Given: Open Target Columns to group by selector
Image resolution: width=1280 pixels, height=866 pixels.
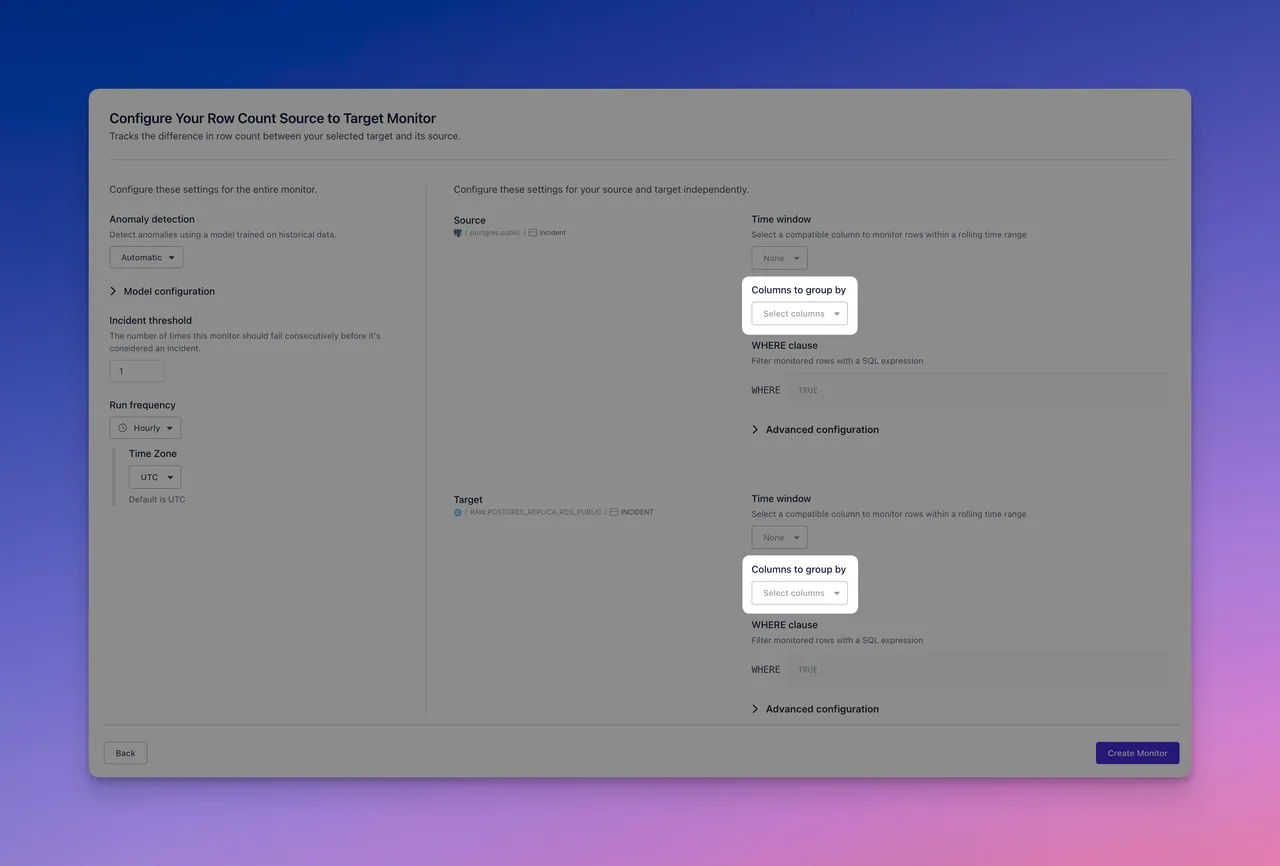Looking at the screenshot, I should pyautogui.click(x=799, y=593).
